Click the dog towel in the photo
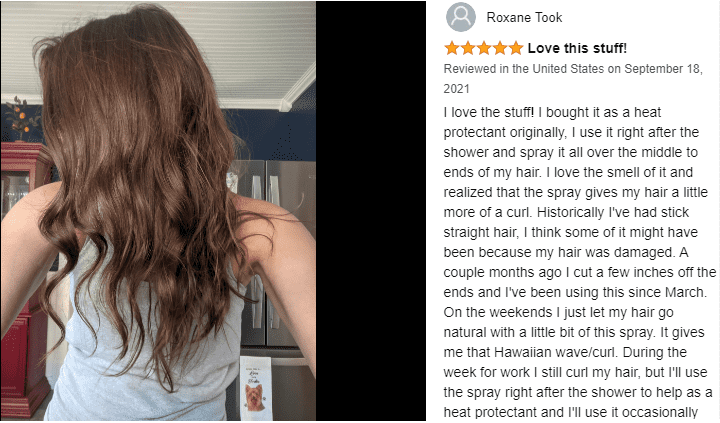The height and width of the screenshot is (423, 720). (x=255, y=388)
